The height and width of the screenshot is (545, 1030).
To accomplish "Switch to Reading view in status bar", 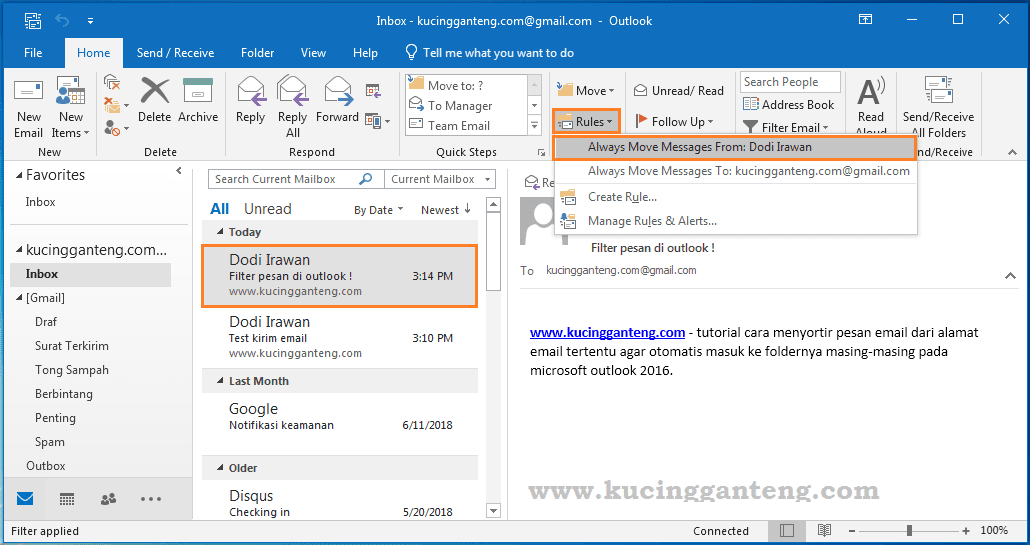I will coord(823,530).
